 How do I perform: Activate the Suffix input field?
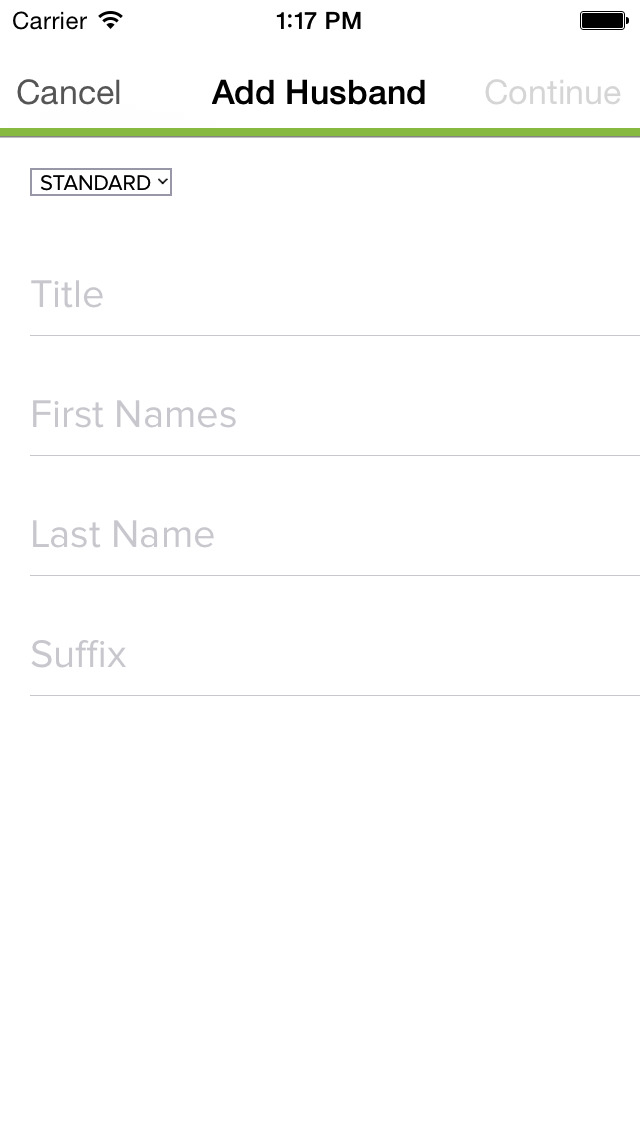pyautogui.click(x=335, y=656)
